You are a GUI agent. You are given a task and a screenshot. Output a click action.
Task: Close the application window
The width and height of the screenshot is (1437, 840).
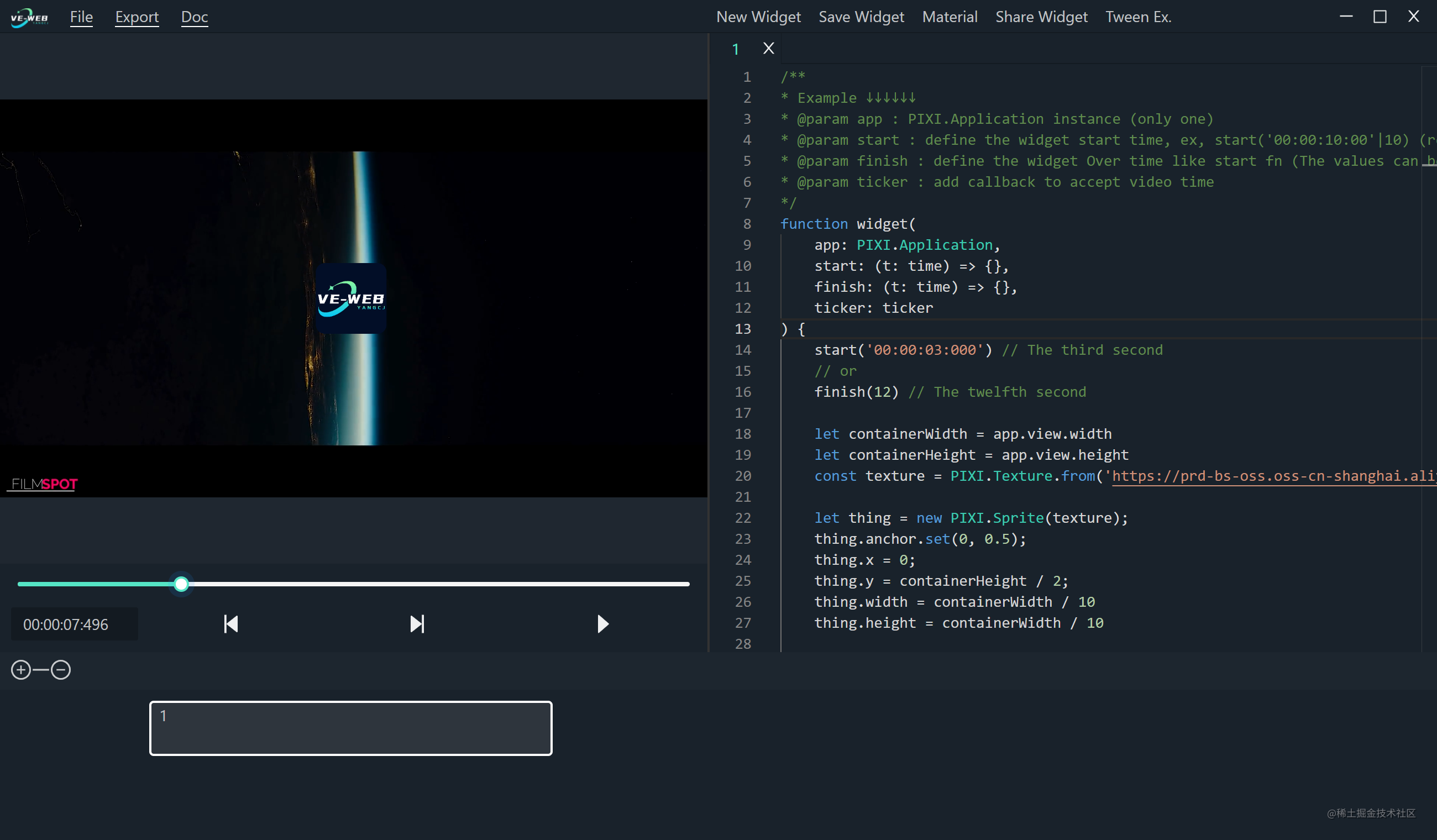(x=1414, y=17)
